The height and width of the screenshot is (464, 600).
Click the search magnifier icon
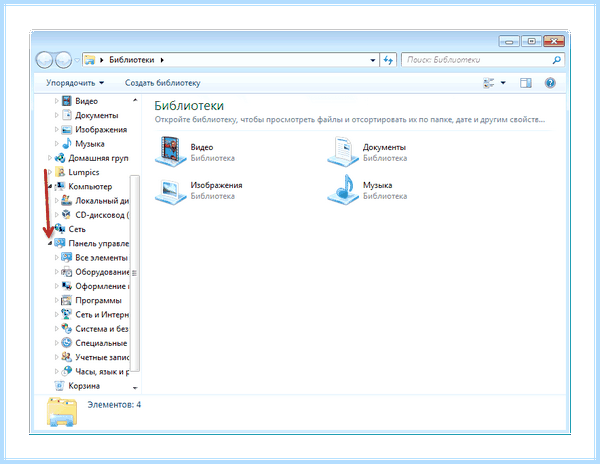tap(556, 60)
